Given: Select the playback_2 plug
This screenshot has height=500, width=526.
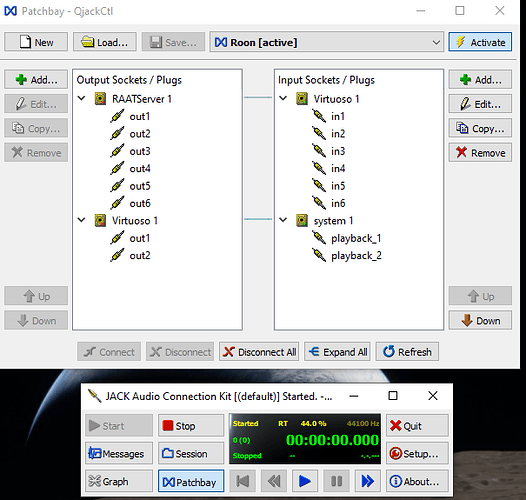Looking at the screenshot, I should click(356, 256).
